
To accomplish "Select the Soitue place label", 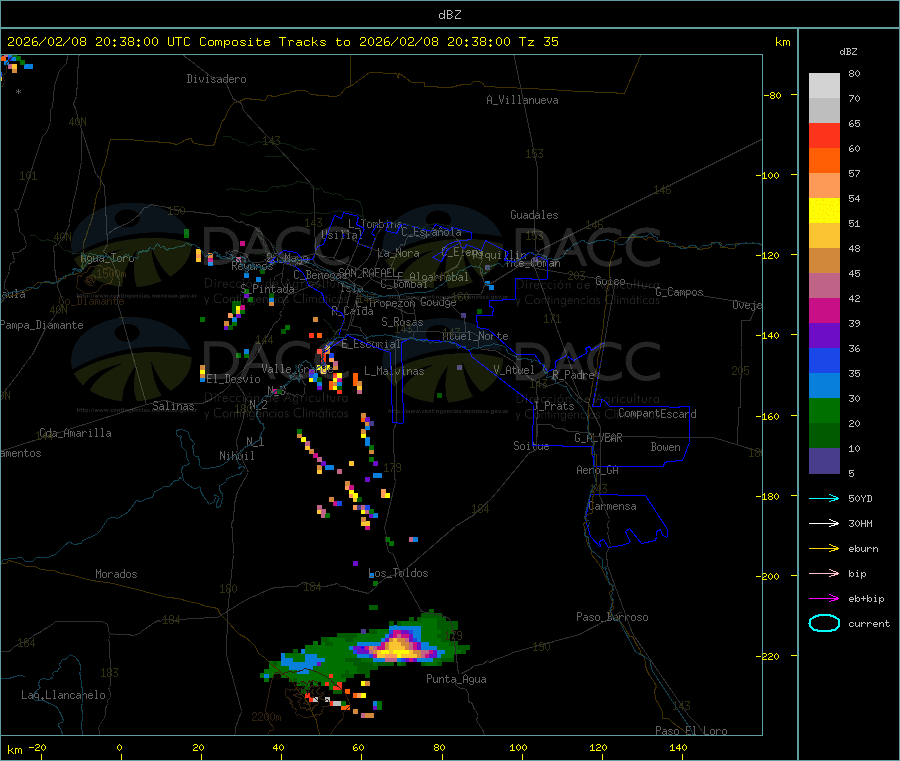I will coord(531,446).
